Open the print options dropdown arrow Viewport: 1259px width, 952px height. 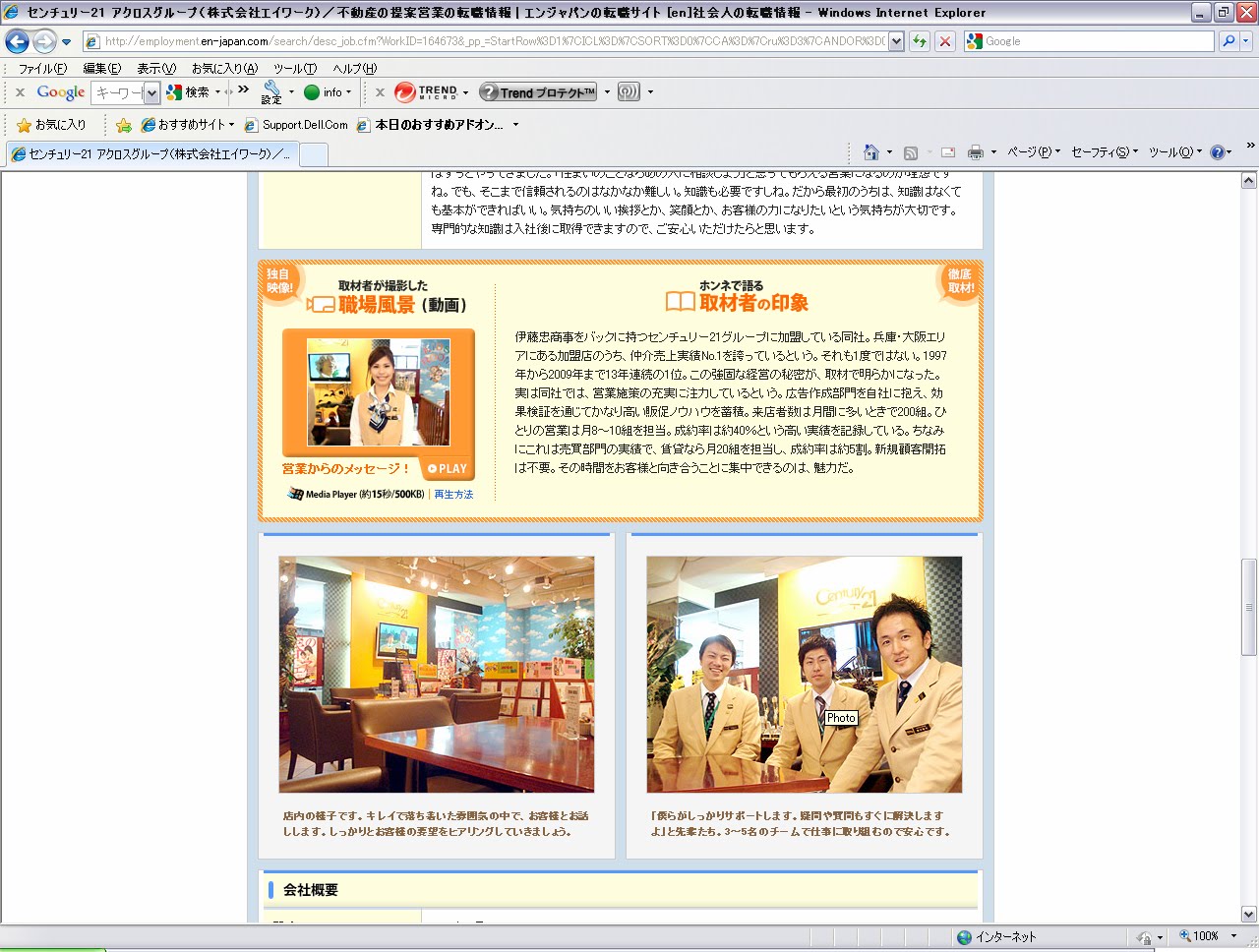tap(993, 152)
